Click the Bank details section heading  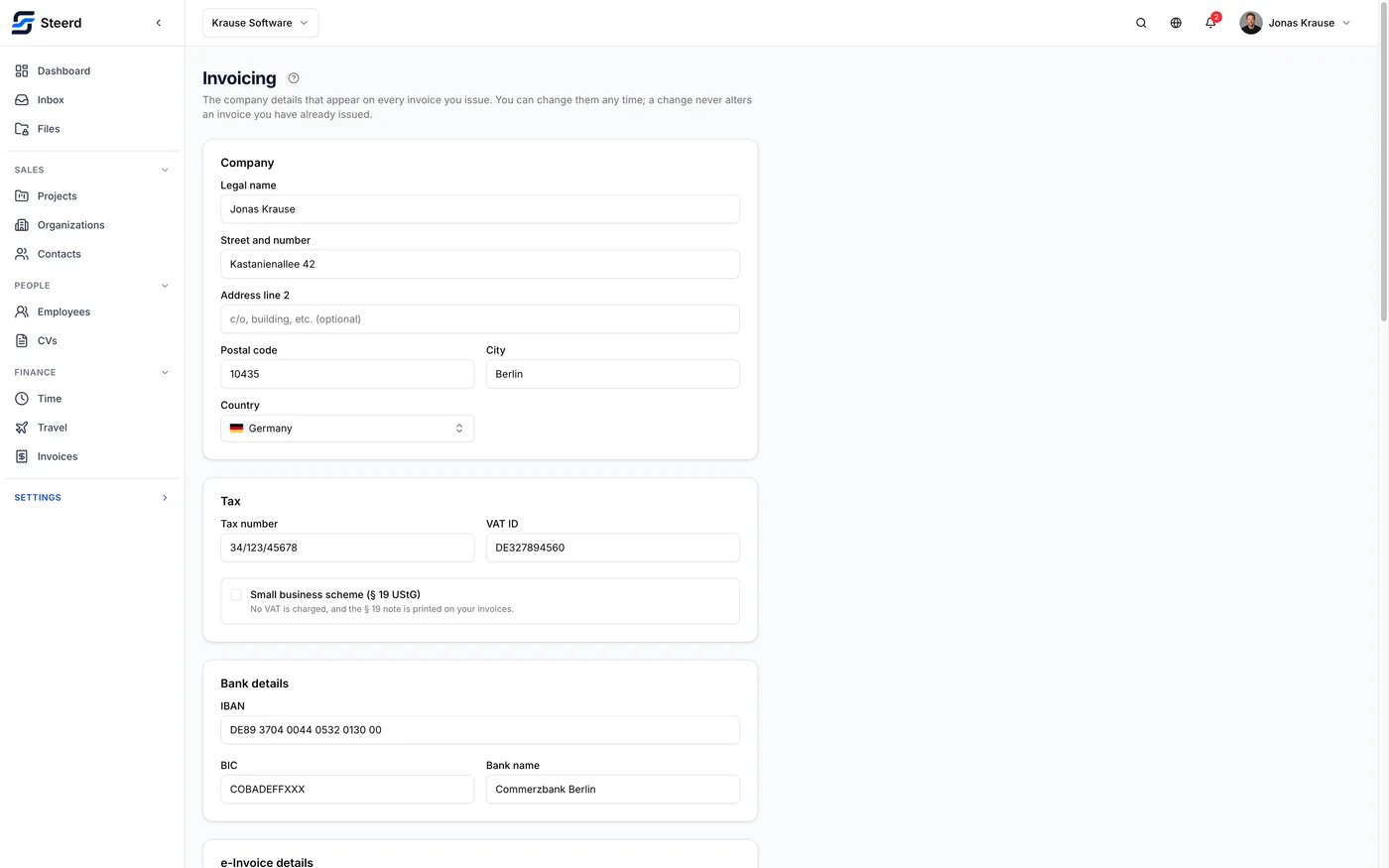point(255,683)
